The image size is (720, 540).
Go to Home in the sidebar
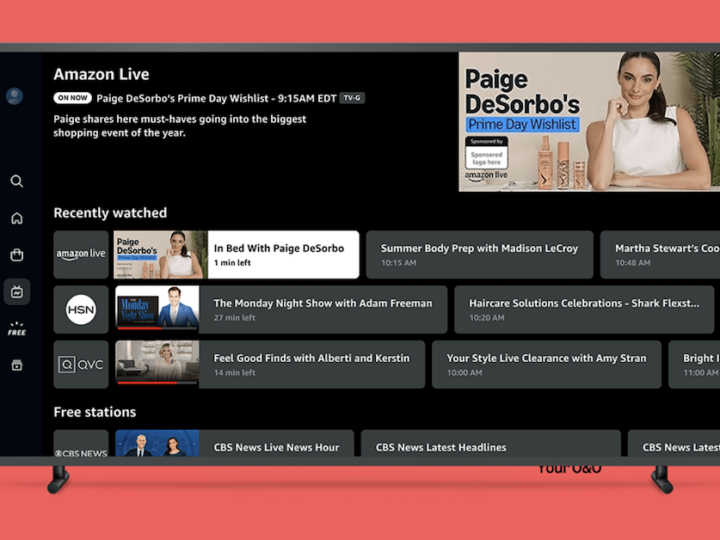pyautogui.click(x=17, y=218)
